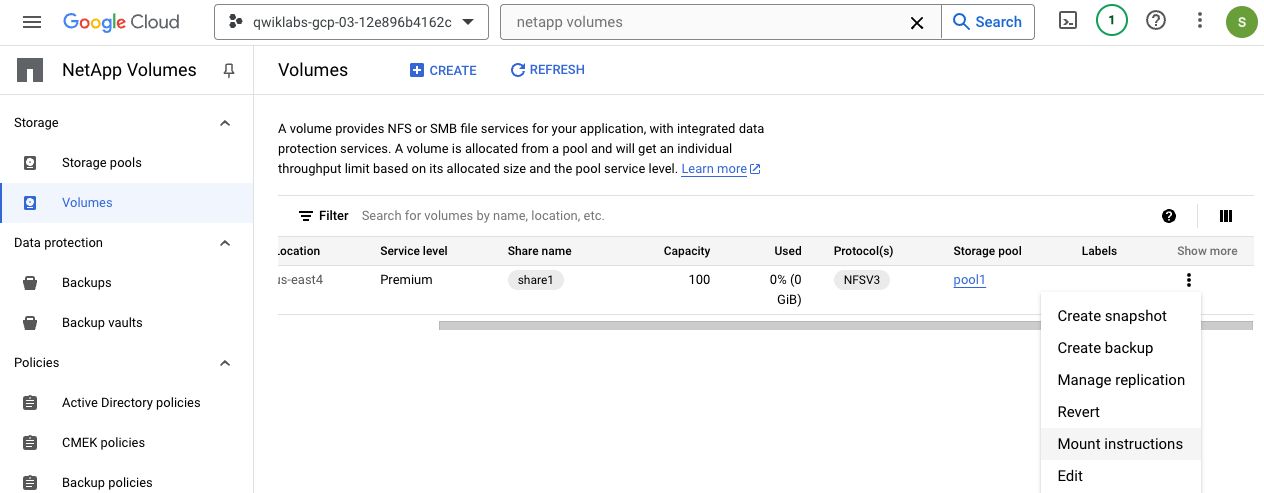Select Volumes in the sidebar
Screen dimensions: 1264x493
[126, 203]
